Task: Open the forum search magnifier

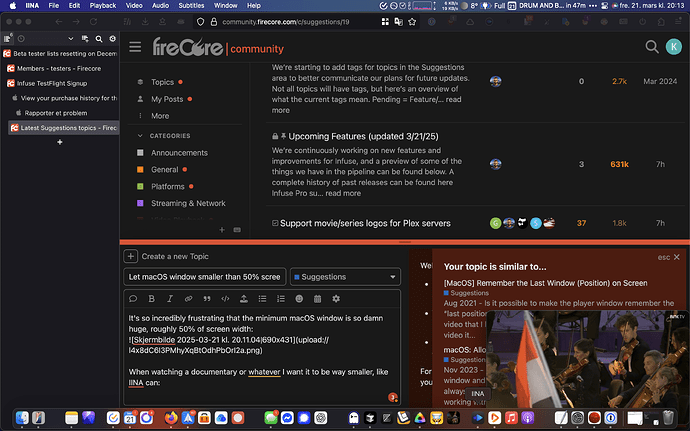Action: pyautogui.click(x=652, y=47)
